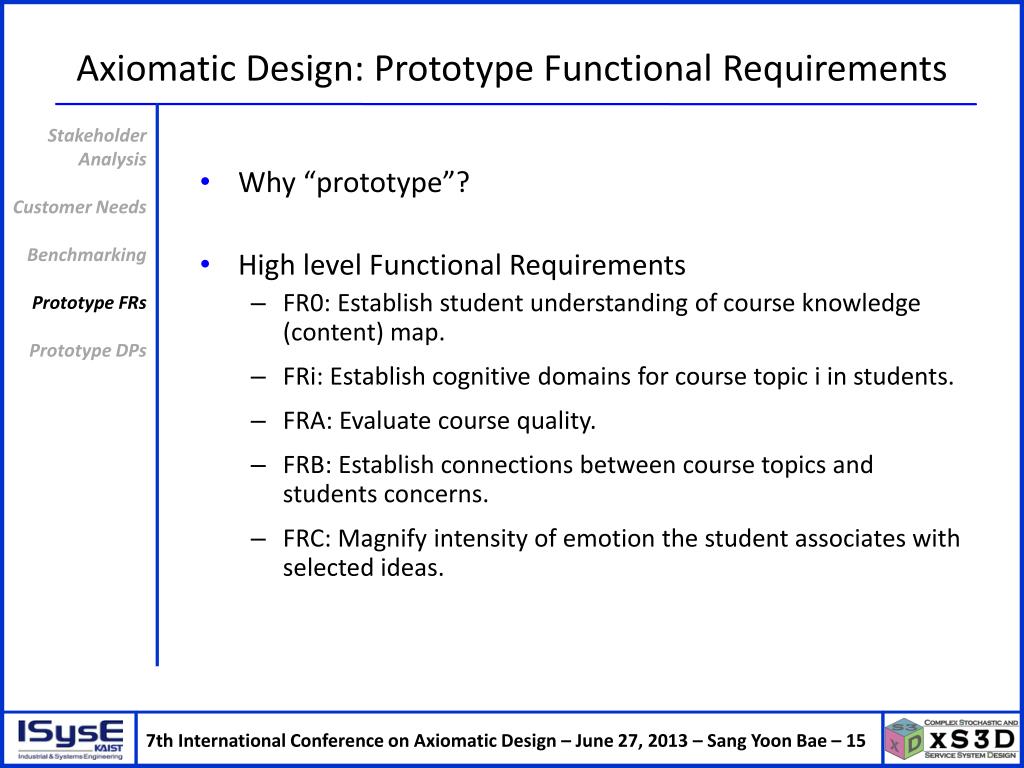Open the Benchmarking section in the sidebar
The width and height of the screenshot is (1024, 768).
(x=87, y=255)
